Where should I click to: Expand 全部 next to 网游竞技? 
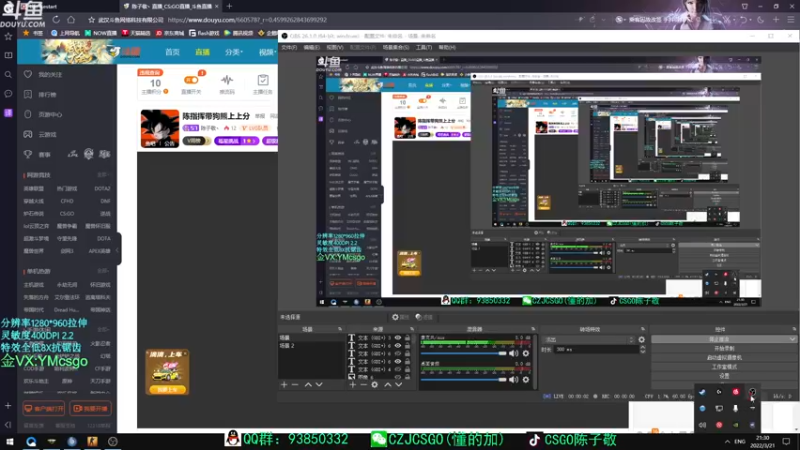(x=103, y=175)
